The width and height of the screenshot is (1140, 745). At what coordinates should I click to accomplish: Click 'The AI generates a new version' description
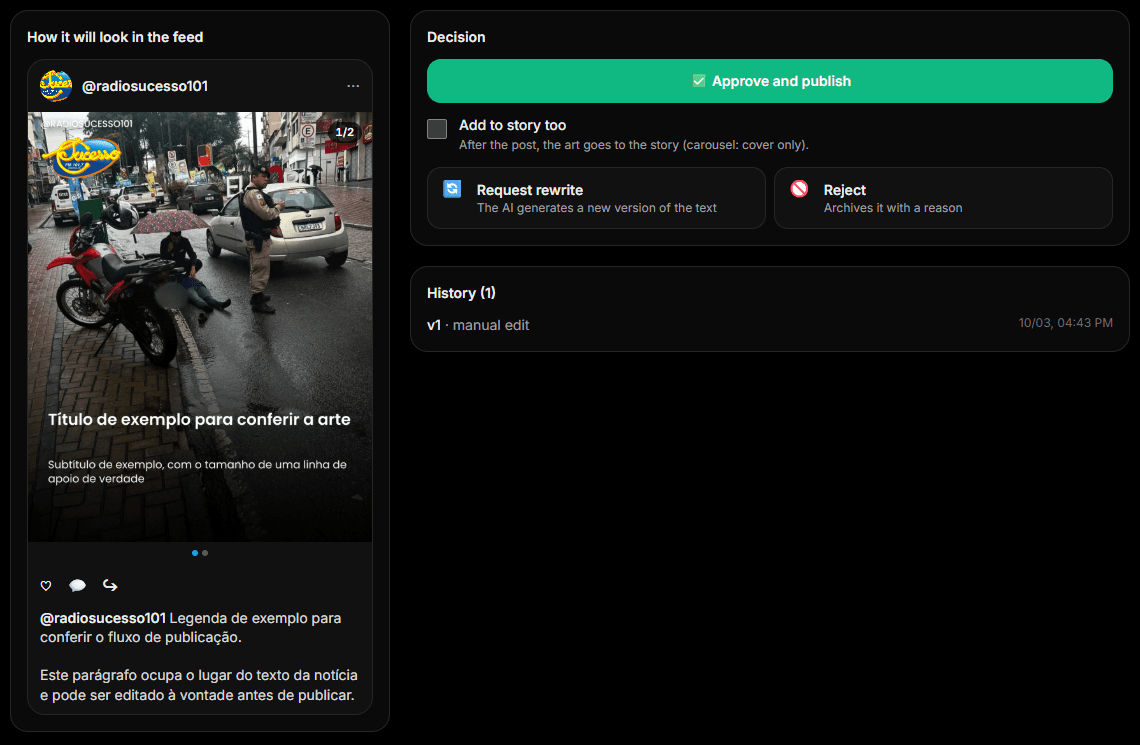(596, 208)
